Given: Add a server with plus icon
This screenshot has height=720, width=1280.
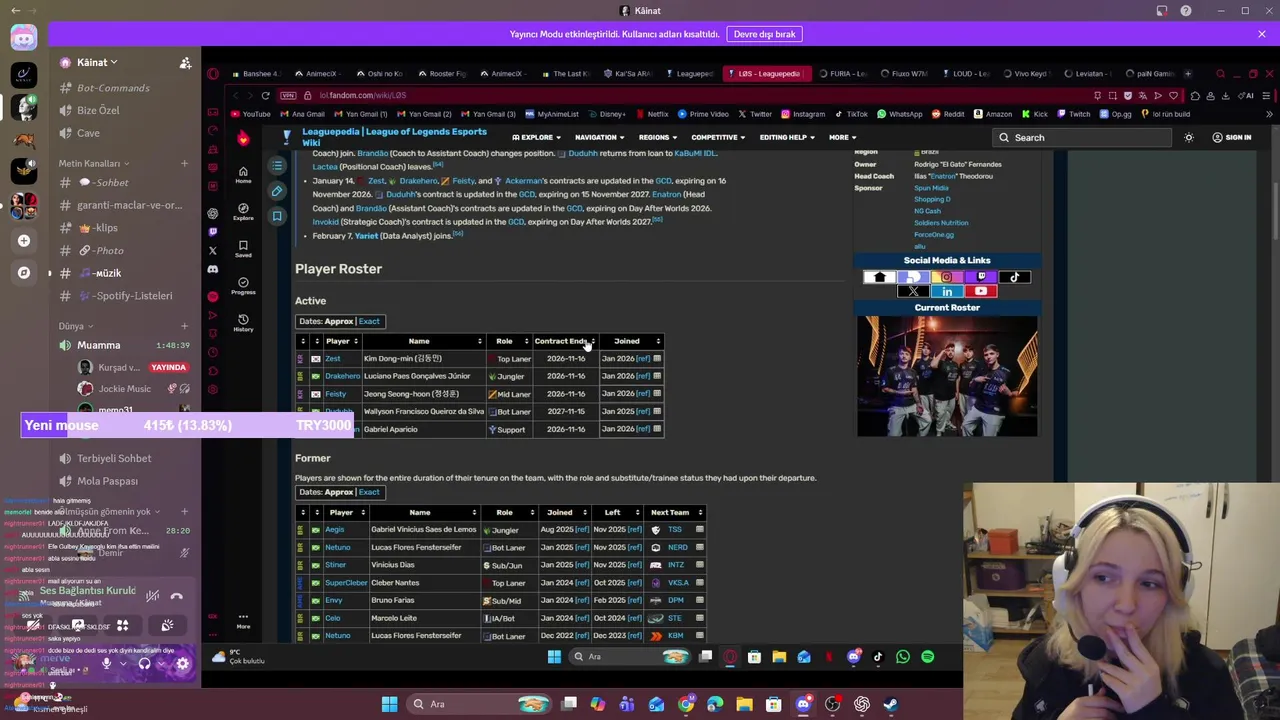Looking at the screenshot, I should 23,240.
